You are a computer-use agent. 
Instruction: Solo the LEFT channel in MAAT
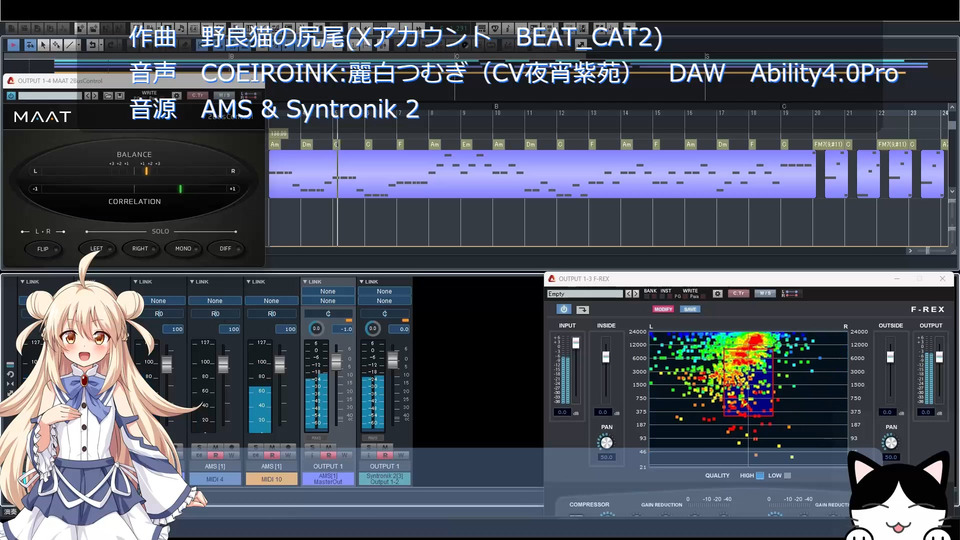click(x=97, y=249)
